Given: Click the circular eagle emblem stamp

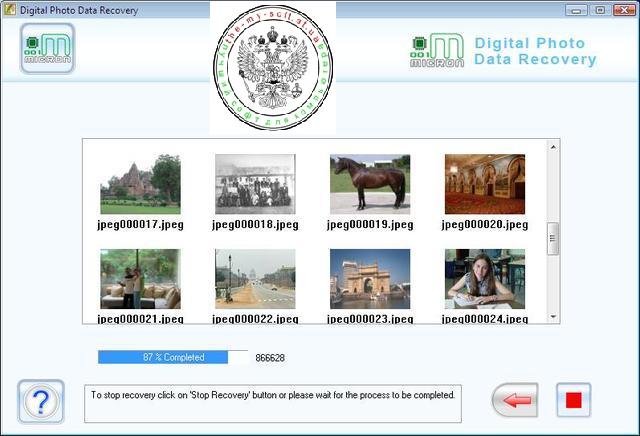Looking at the screenshot, I should click(273, 66).
